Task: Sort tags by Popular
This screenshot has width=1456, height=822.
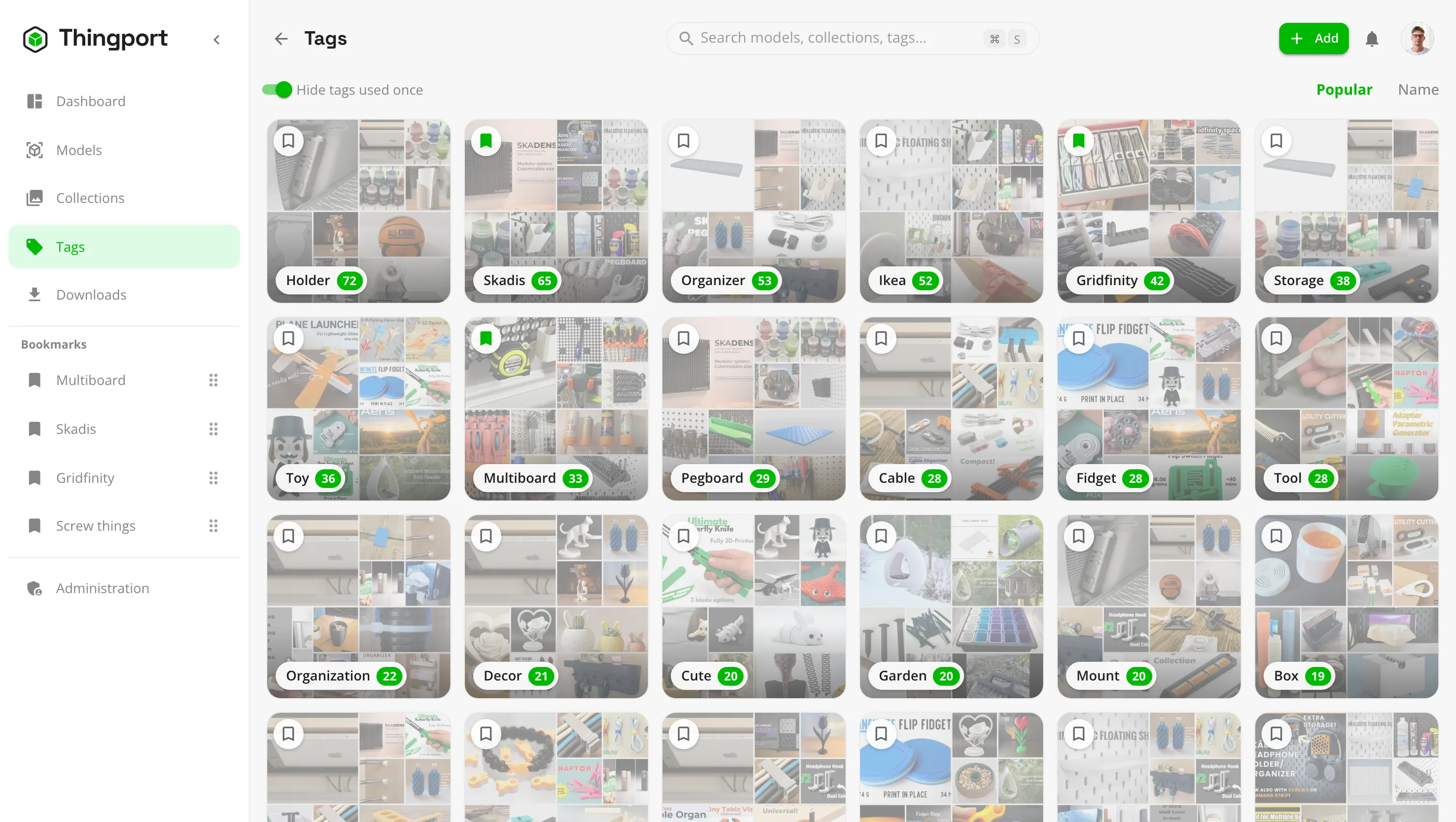Action: pyautogui.click(x=1344, y=90)
